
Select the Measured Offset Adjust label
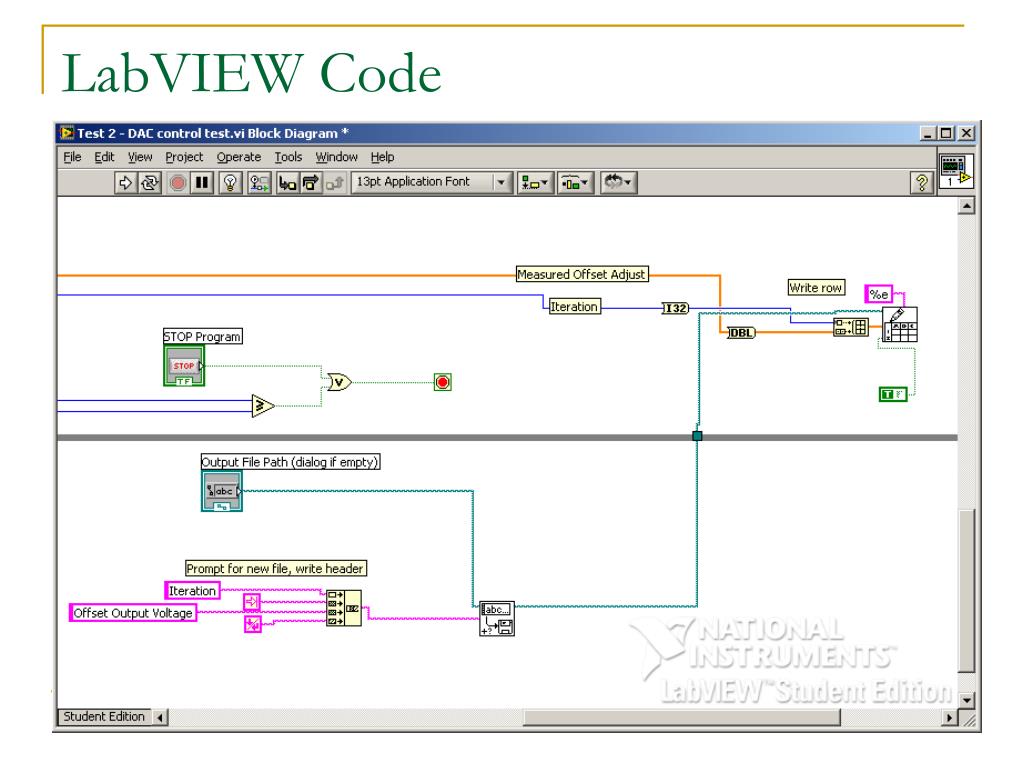581,274
